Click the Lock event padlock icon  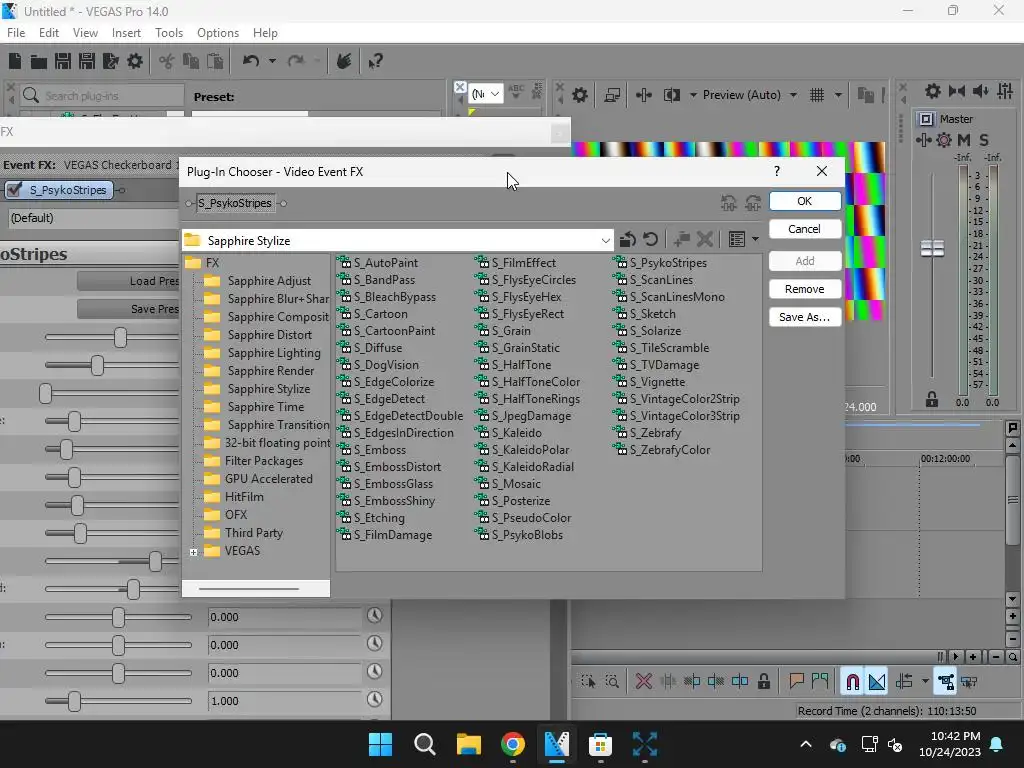point(763,682)
